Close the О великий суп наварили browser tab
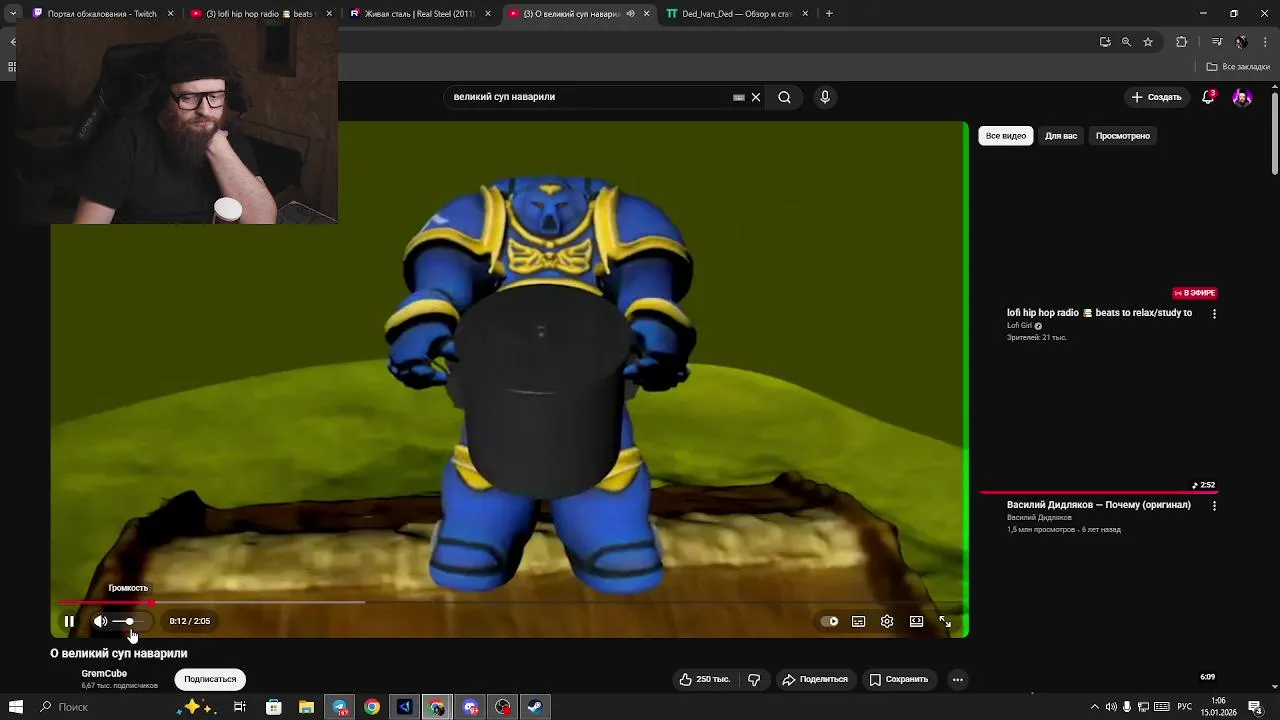This screenshot has width=1280, height=720. [646, 14]
